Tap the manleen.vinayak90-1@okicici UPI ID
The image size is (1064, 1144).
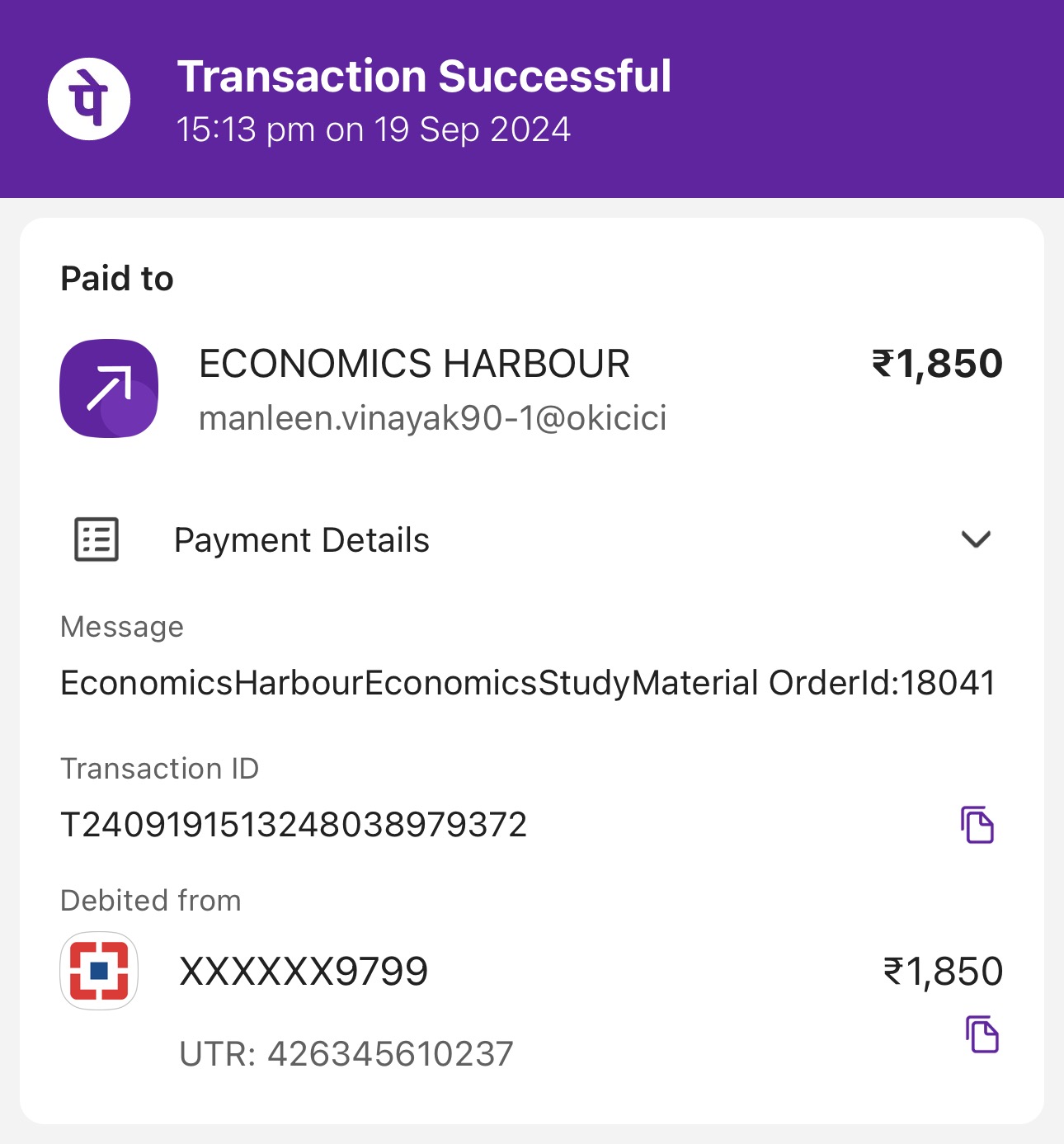click(x=432, y=418)
